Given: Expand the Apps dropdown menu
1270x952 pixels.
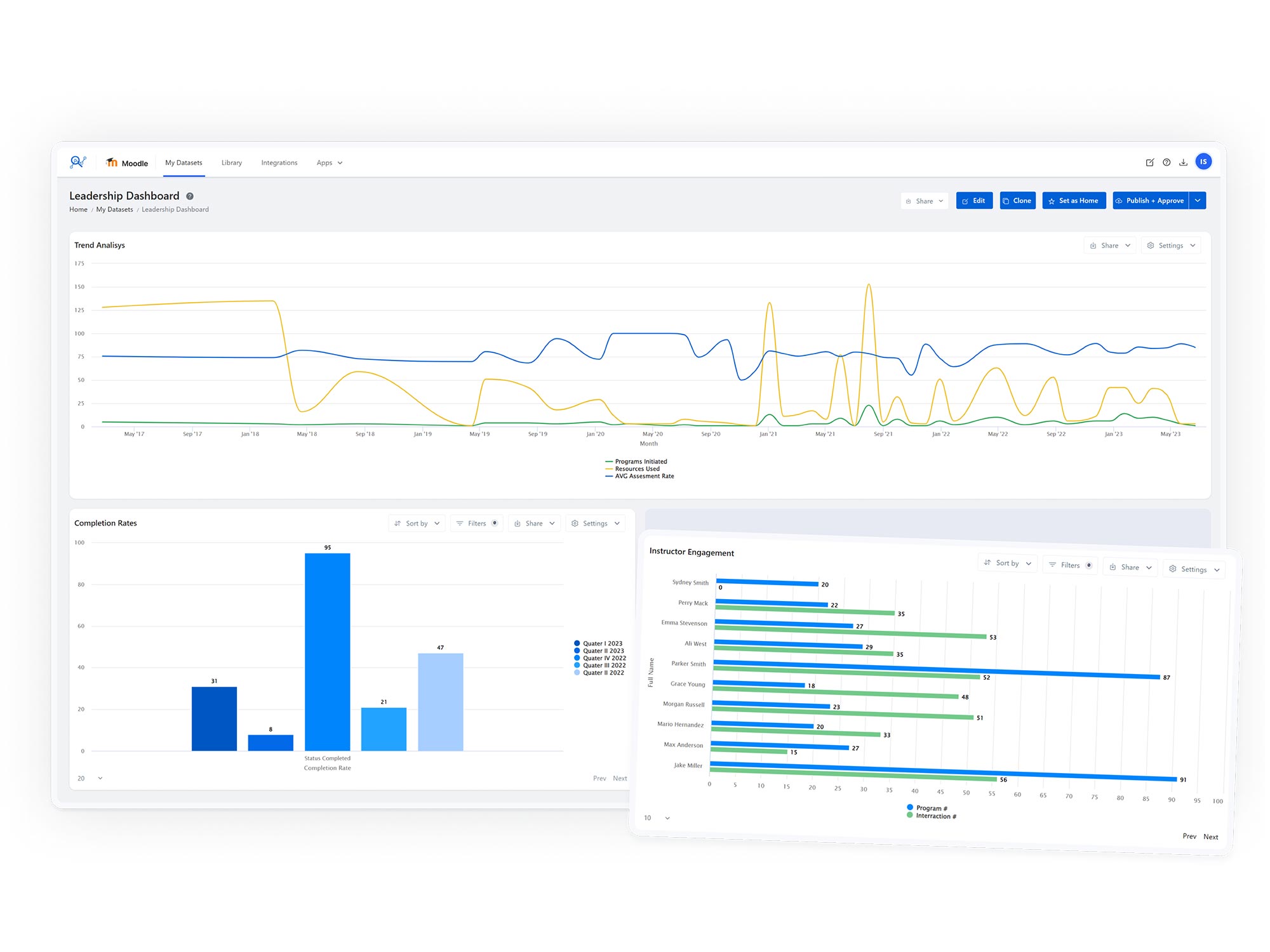Looking at the screenshot, I should tap(330, 163).
